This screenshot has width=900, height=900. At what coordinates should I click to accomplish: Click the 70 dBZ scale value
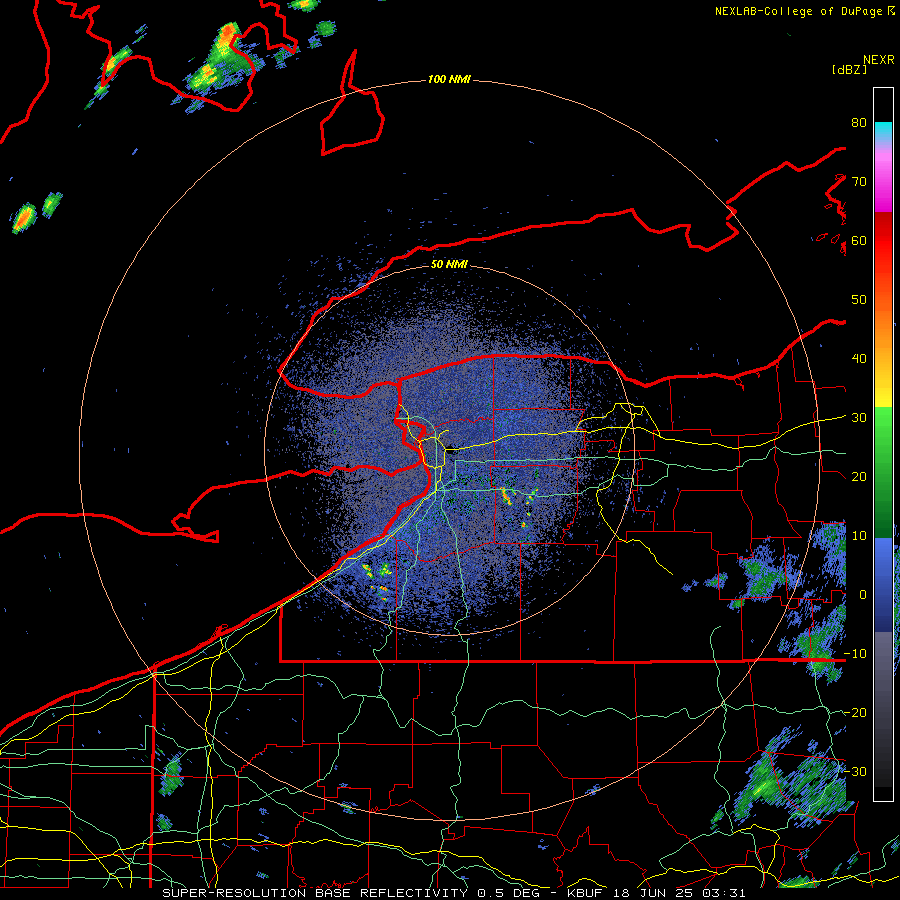tap(859, 182)
